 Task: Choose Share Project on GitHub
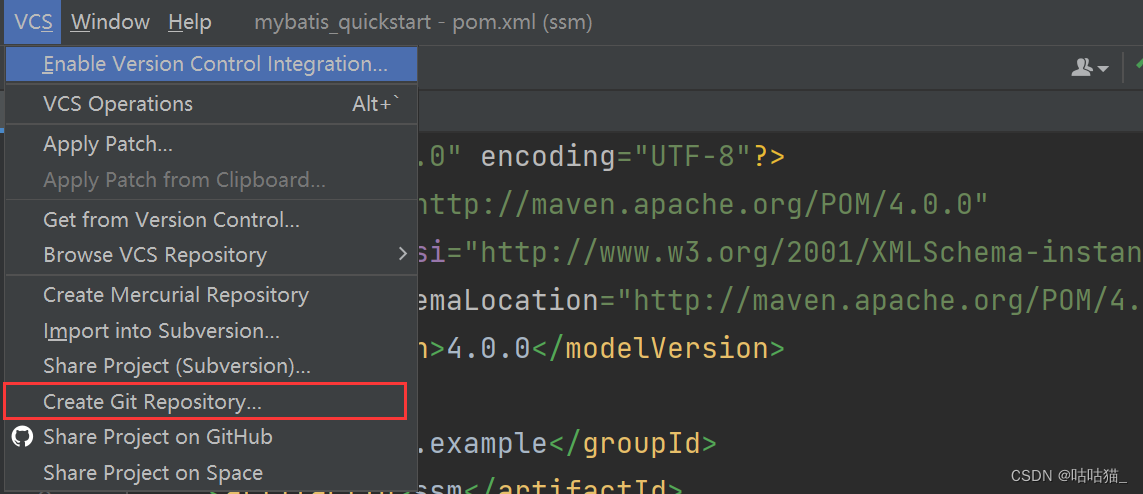pos(211,437)
